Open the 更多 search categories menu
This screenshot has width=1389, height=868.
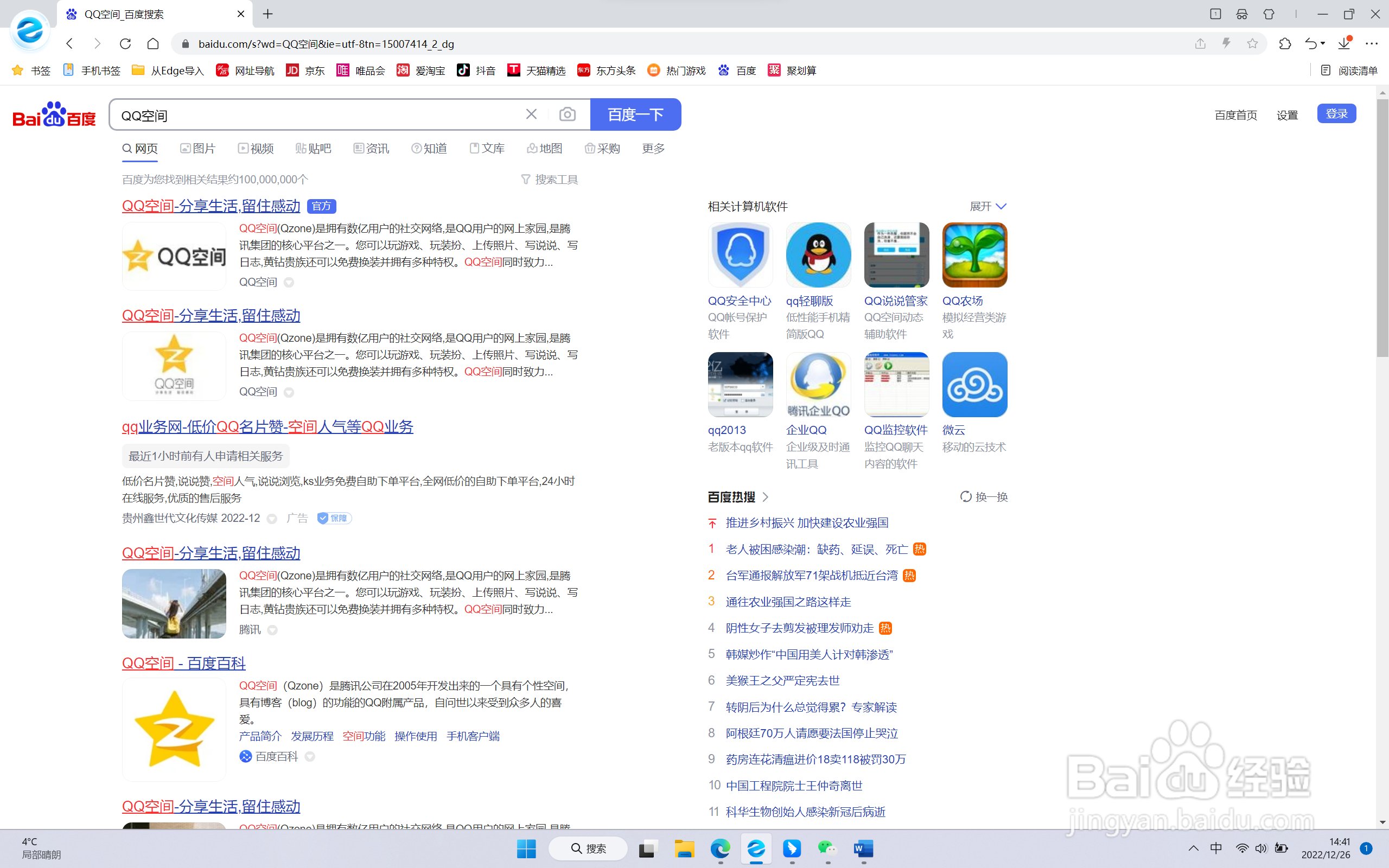click(653, 149)
